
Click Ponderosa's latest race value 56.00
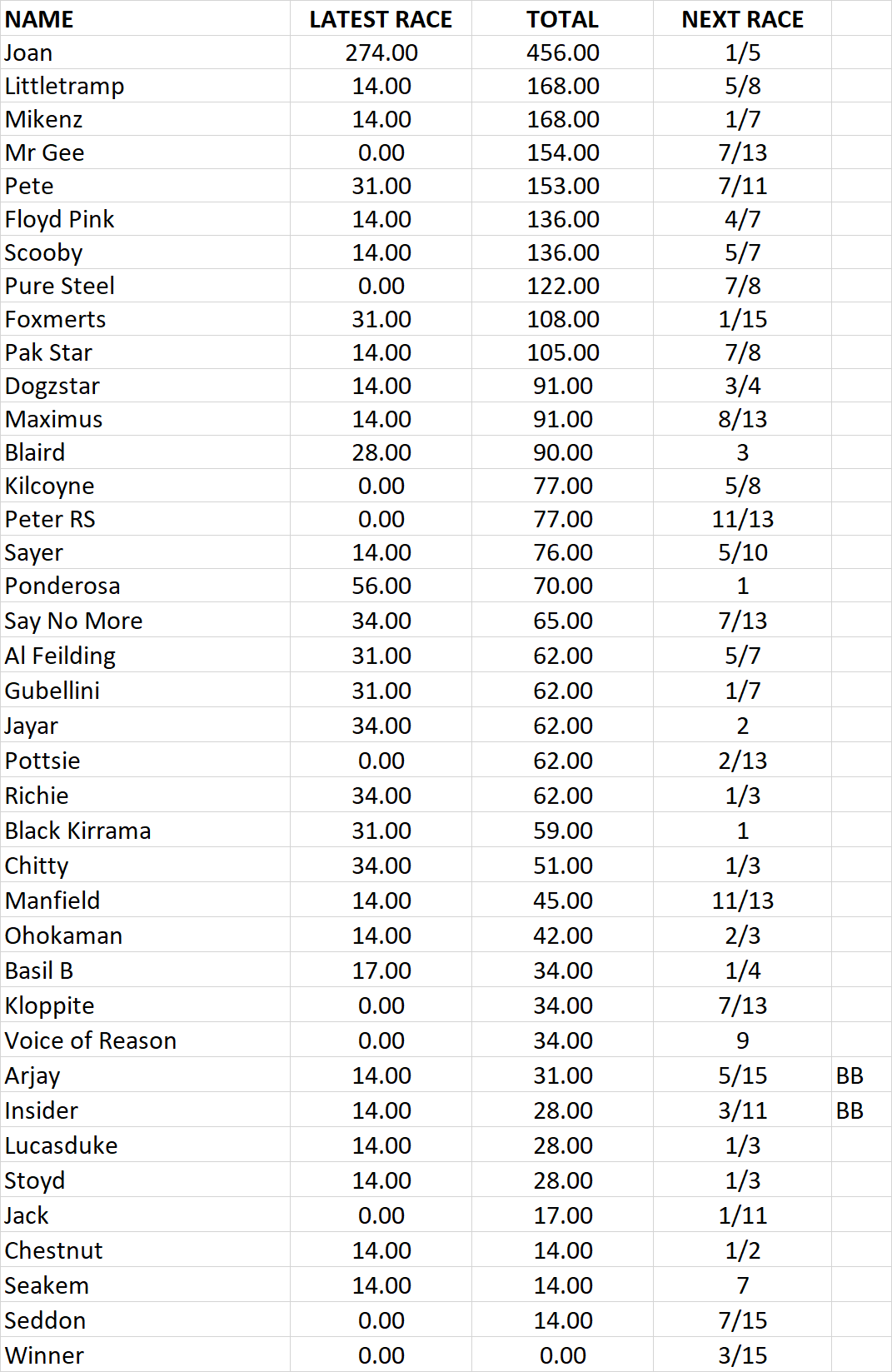click(381, 586)
